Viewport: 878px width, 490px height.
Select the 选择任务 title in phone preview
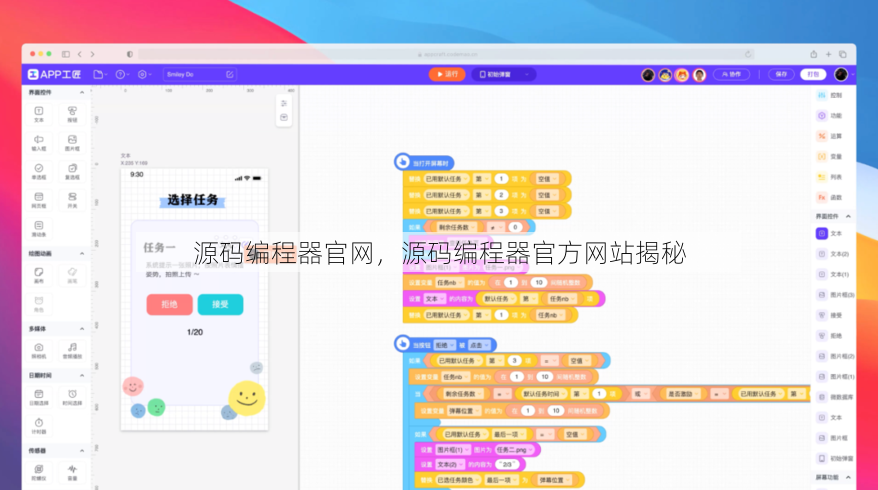pyautogui.click(x=193, y=200)
